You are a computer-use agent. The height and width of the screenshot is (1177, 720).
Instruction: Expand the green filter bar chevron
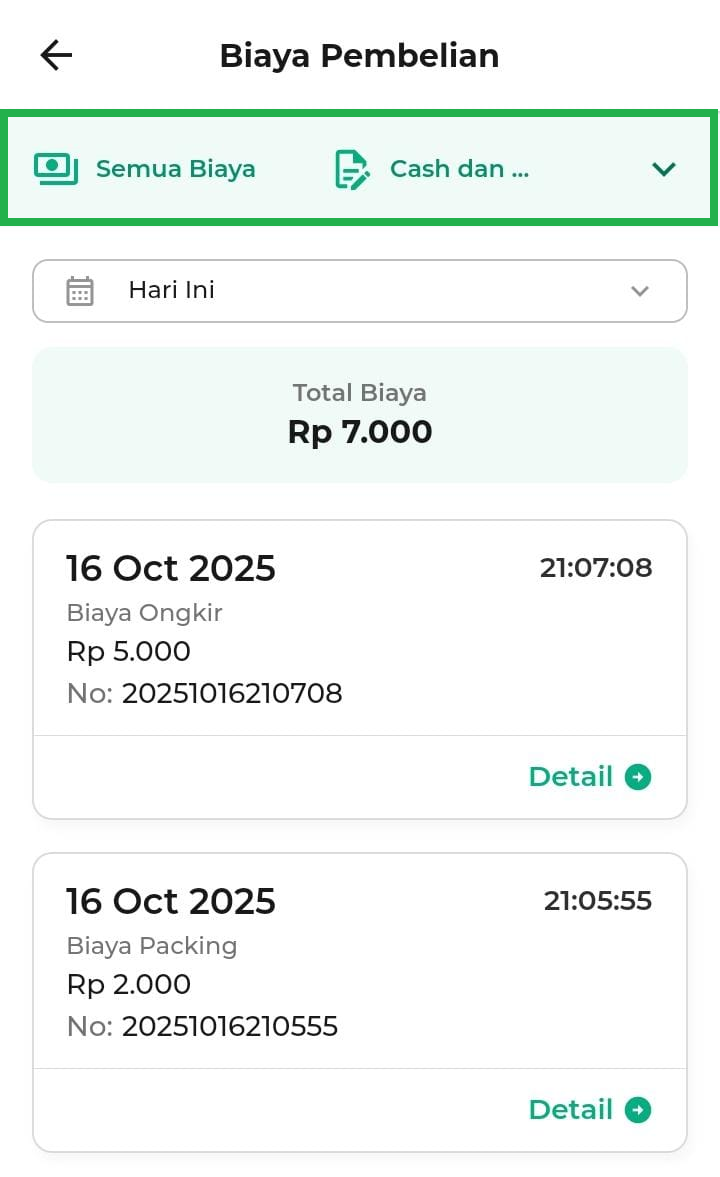tap(664, 169)
